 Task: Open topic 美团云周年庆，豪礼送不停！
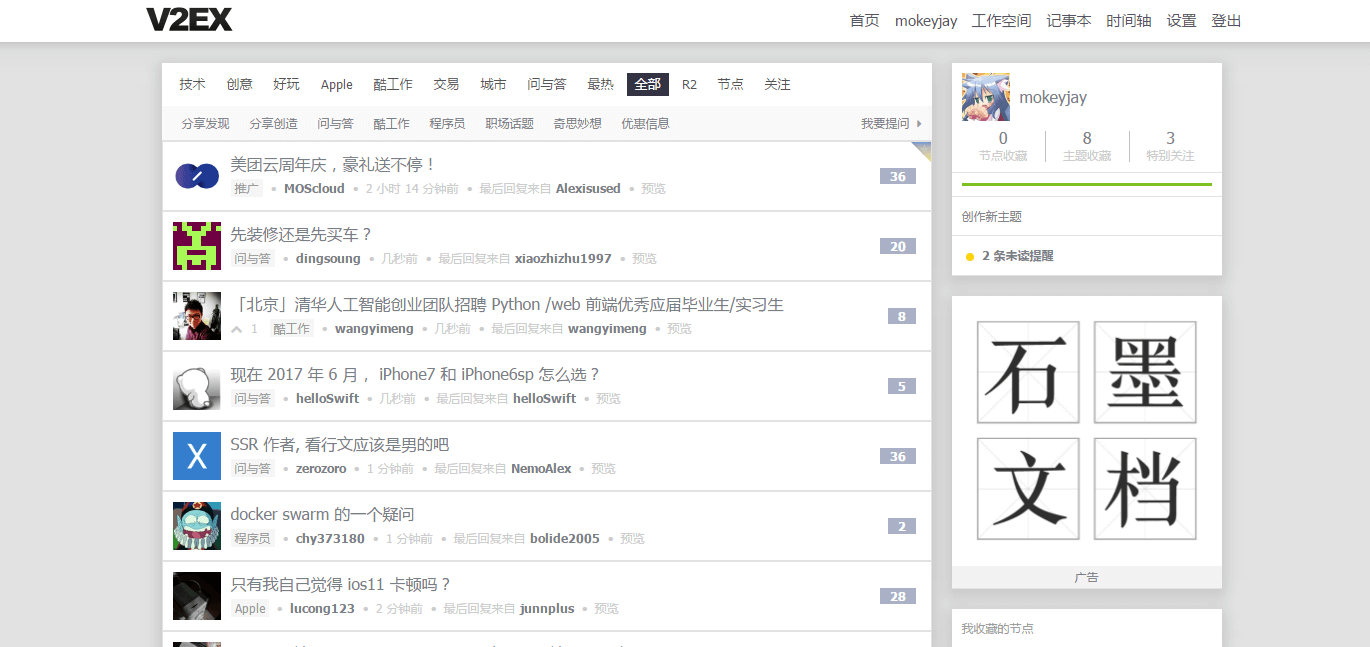(333, 165)
